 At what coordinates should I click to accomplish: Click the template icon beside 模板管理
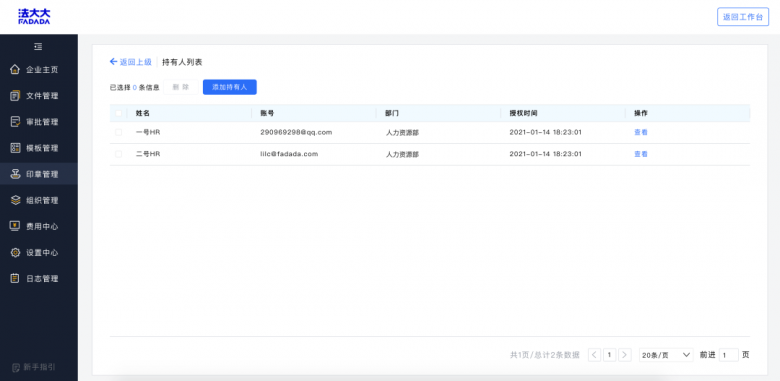tap(15, 148)
